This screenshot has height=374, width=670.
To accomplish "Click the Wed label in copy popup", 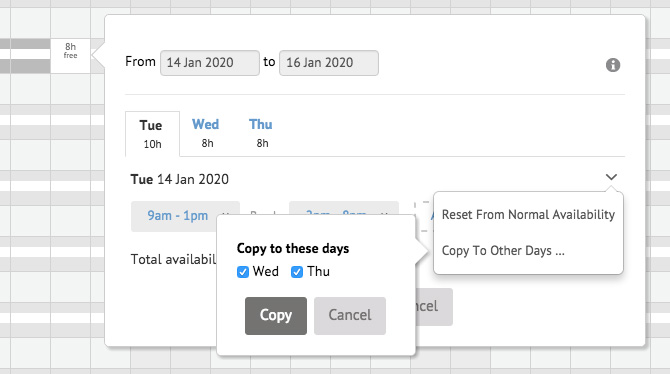I will coord(265,271).
